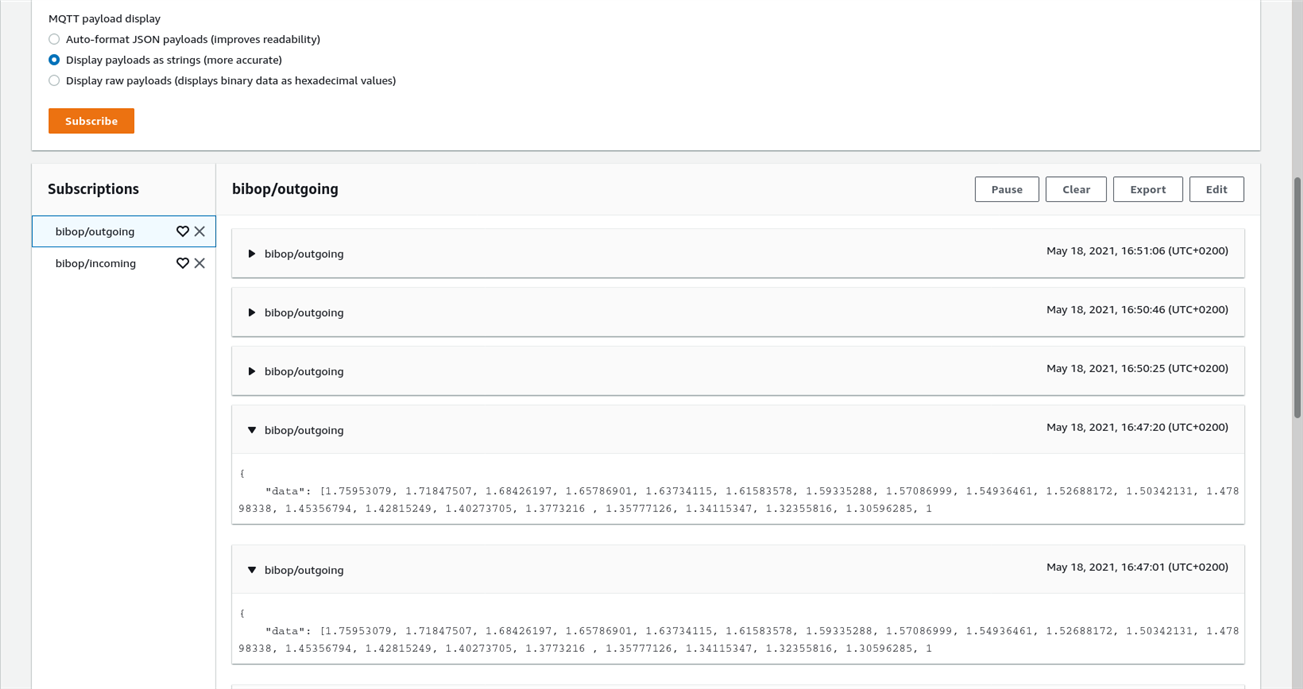Click the page vertical scrollbar

coord(1297,298)
